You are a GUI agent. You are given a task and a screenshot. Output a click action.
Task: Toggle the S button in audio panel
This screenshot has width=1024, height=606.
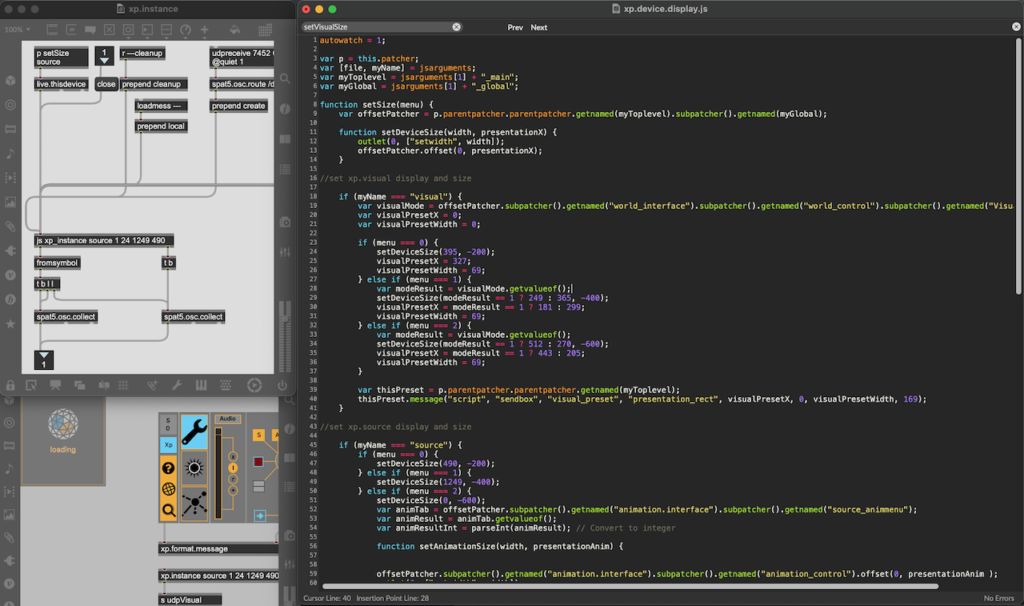click(x=257, y=434)
